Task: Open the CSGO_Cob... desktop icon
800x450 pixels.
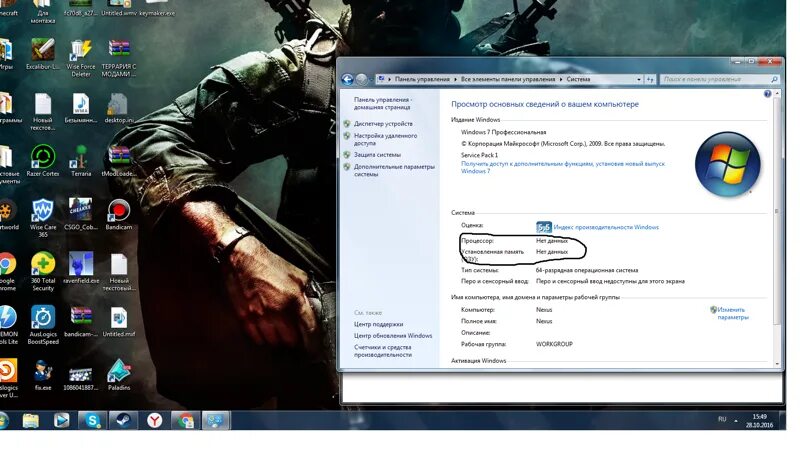Action: point(81,214)
